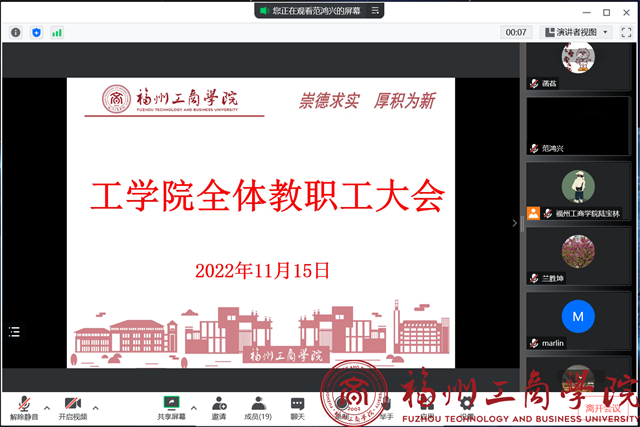Select marlin's participant video tile
Screen dimensions: 640x427
(x=578, y=320)
